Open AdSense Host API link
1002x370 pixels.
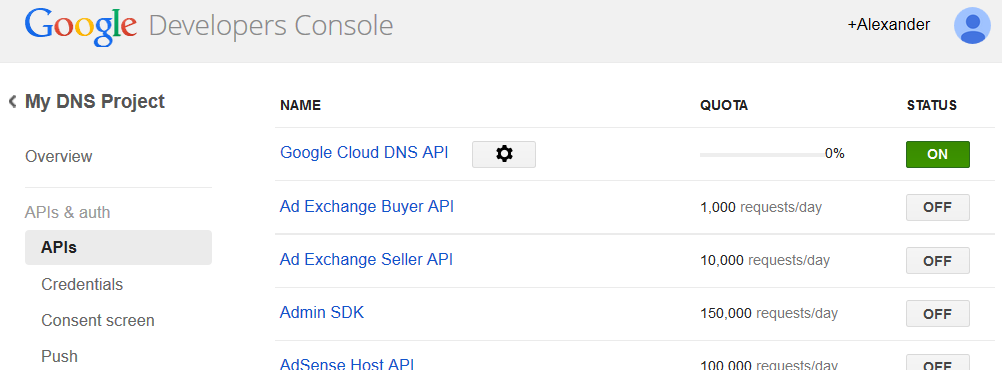(x=347, y=364)
